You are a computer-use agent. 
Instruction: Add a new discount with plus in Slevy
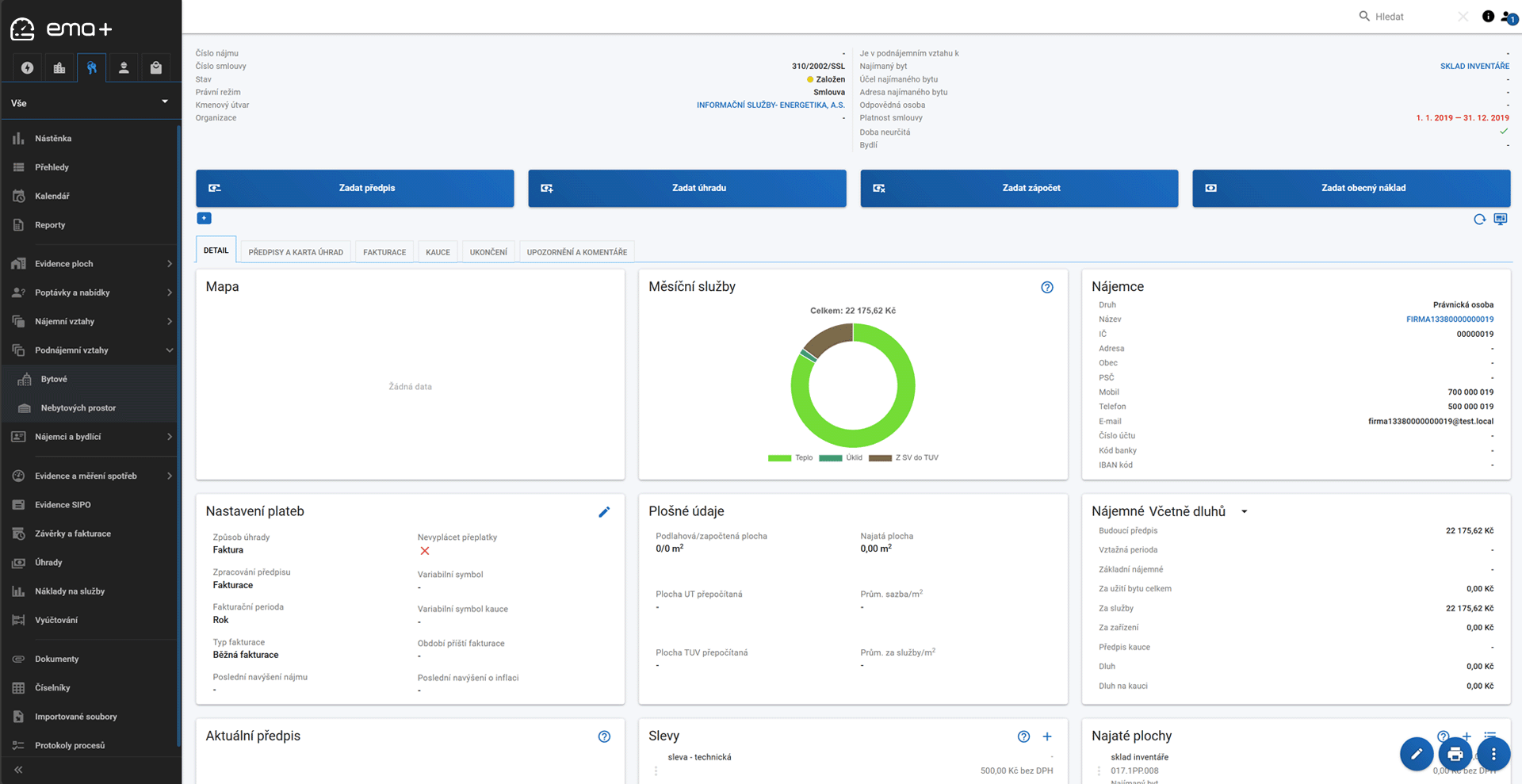pos(1046,736)
